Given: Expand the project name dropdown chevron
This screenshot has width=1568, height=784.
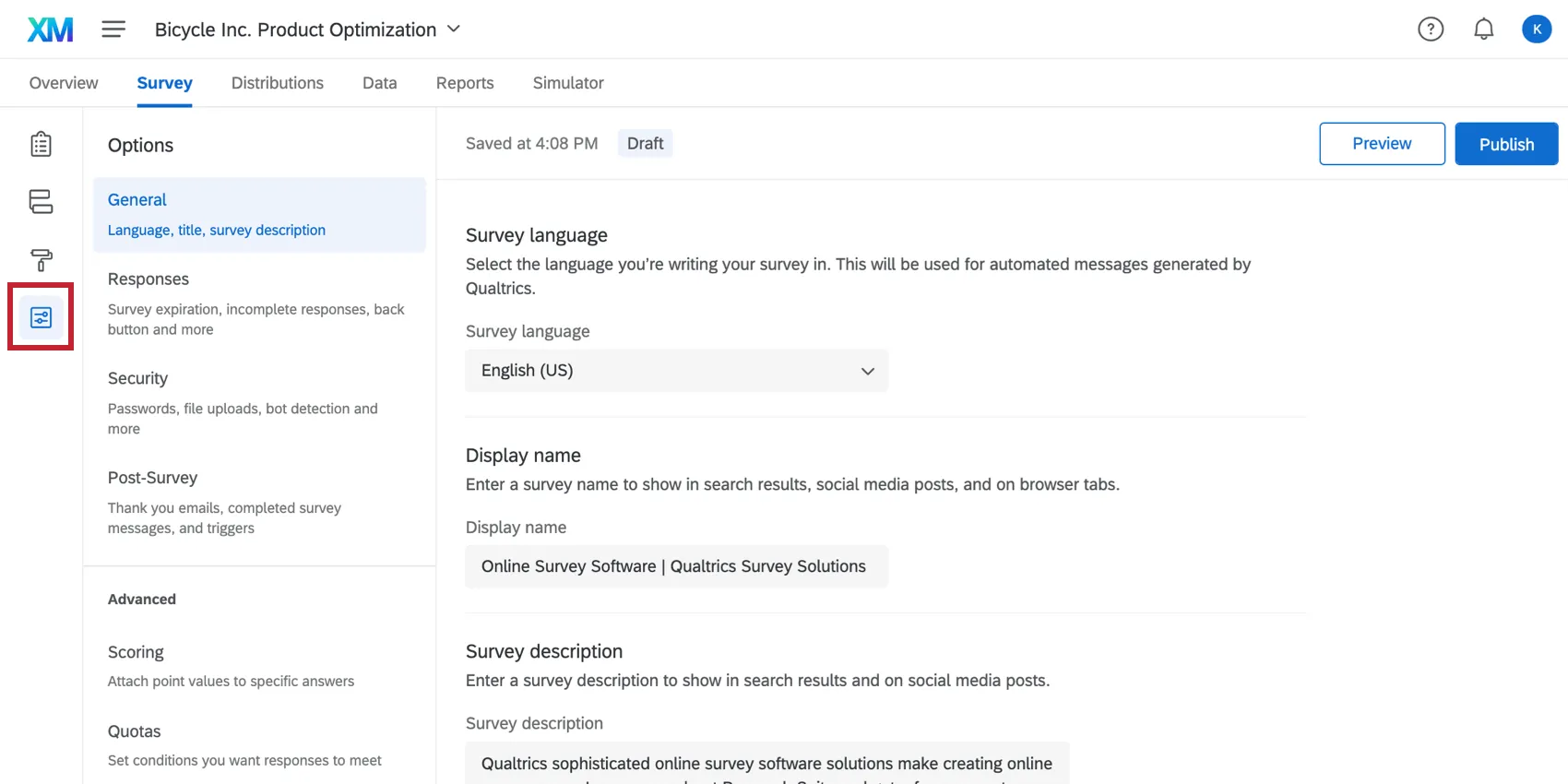Looking at the screenshot, I should (454, 30).
